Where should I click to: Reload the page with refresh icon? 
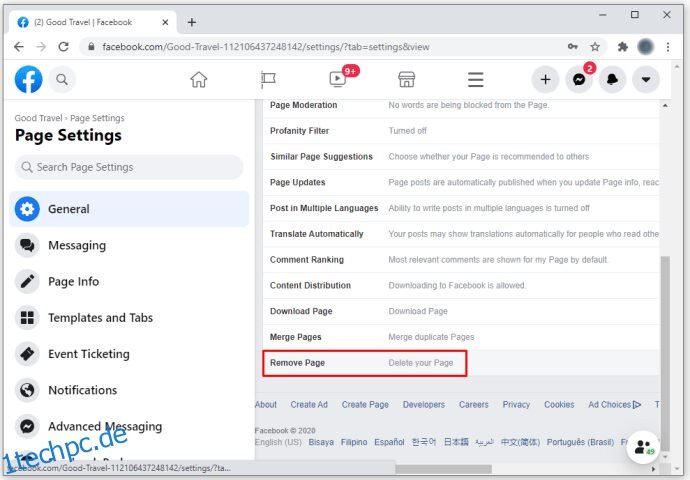pyautogui.click(x=64, y=47)
